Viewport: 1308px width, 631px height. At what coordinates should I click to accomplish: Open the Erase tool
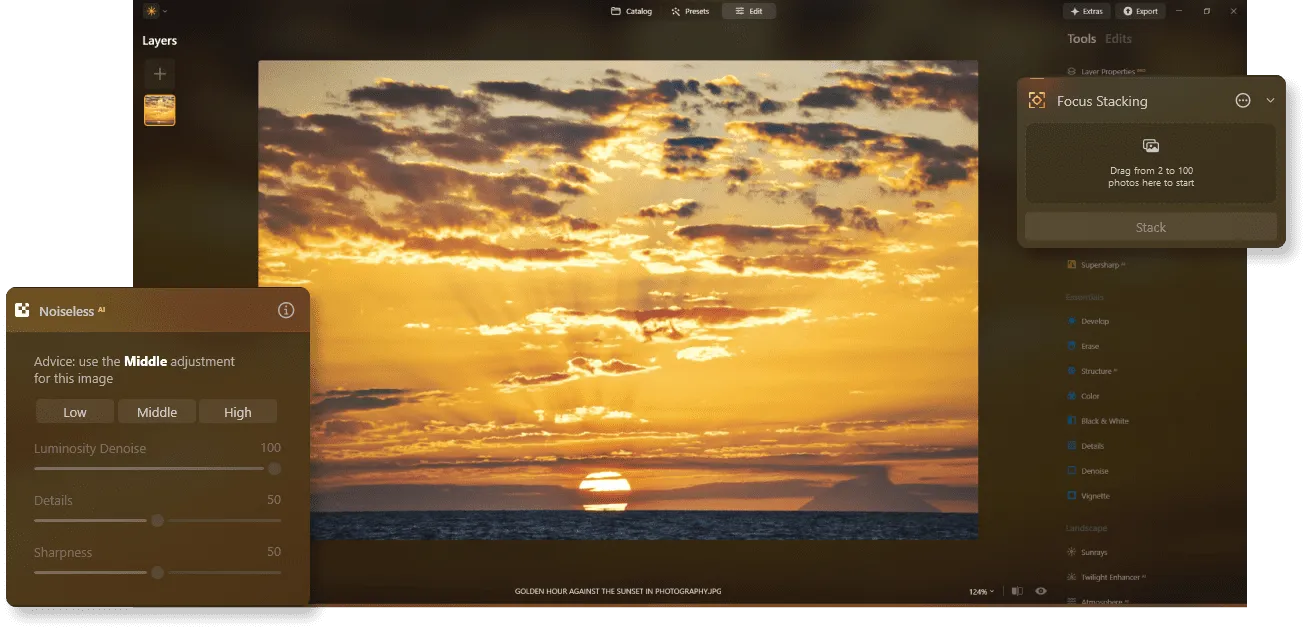tap(1089, 346)
